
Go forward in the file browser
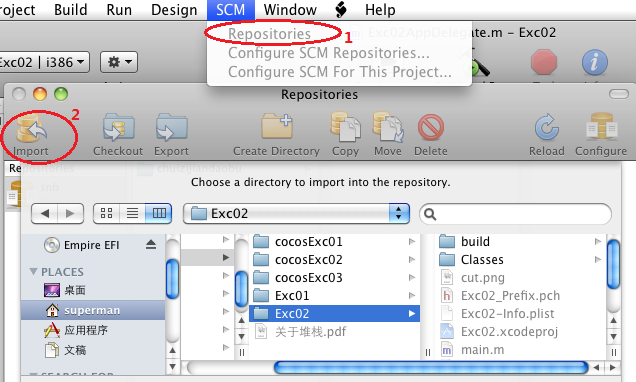(x=71, y=213)
